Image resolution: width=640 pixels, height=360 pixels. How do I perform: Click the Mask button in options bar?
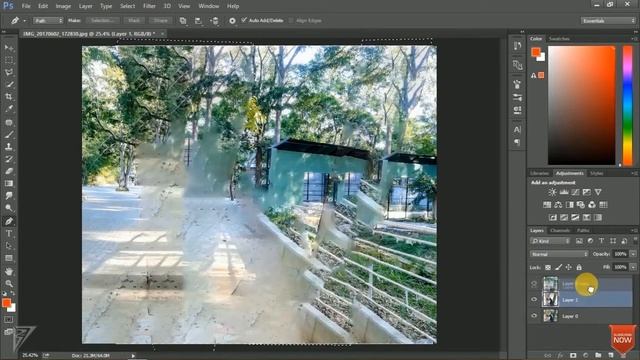134,20
